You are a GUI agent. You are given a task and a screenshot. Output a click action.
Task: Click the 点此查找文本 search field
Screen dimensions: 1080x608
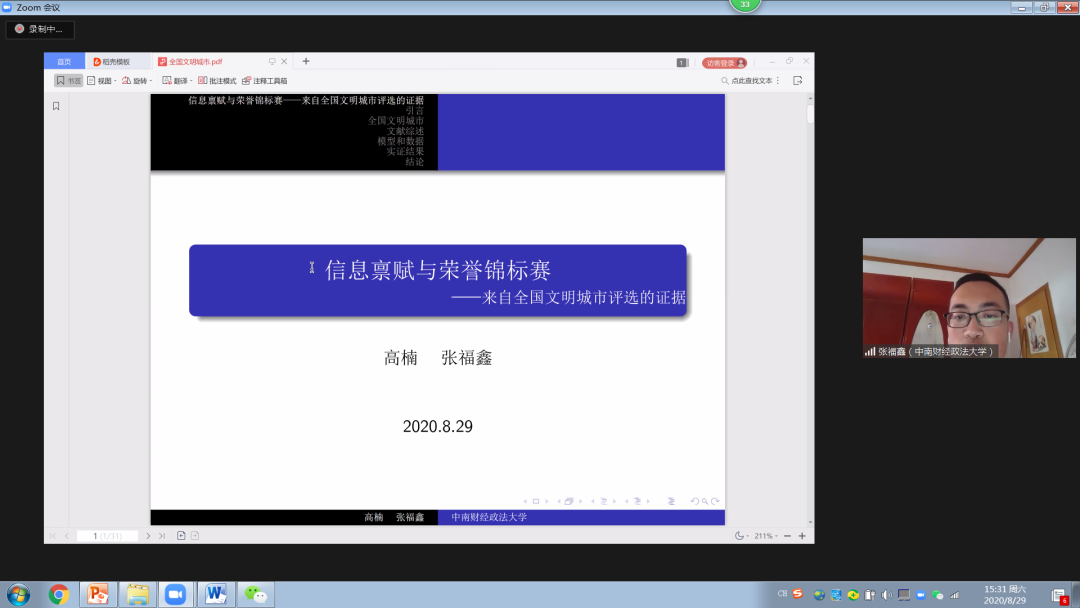750,81
